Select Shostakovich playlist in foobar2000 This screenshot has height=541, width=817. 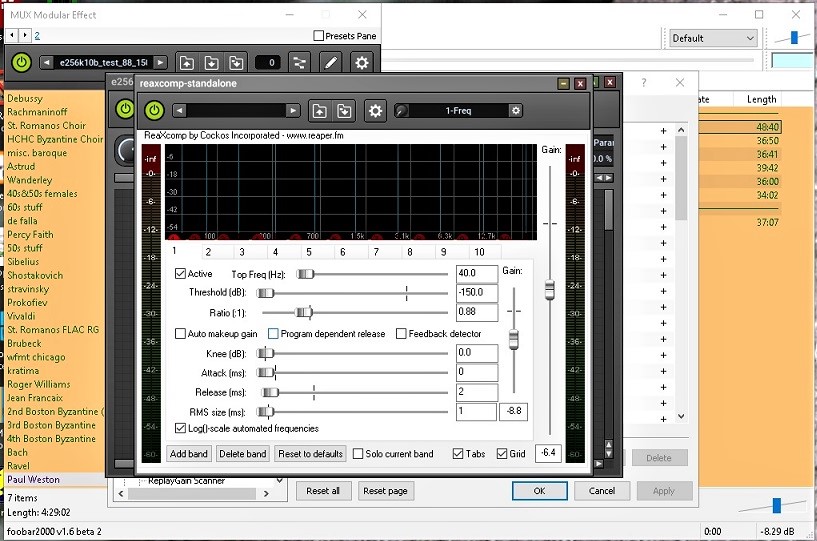pyautogui.click(x=35, y=275)
